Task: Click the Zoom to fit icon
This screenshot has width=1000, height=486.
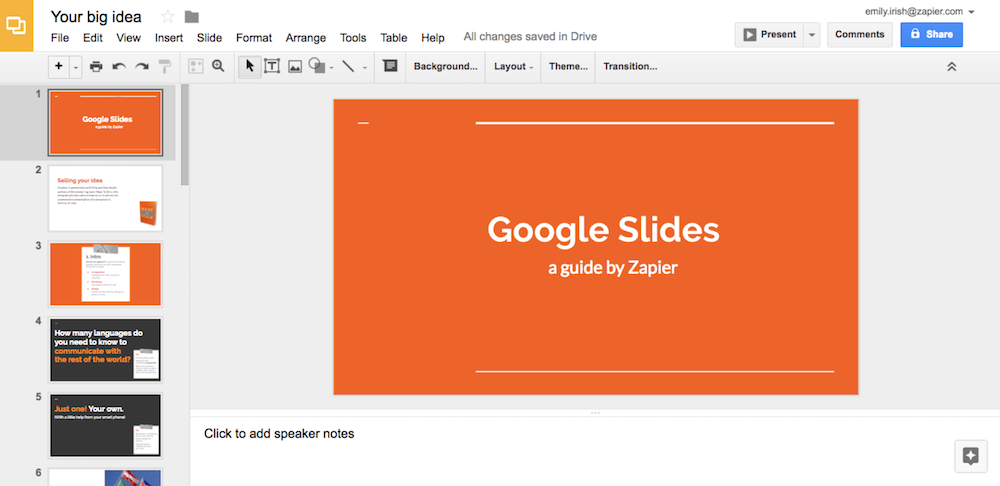Action: (196, 66)
